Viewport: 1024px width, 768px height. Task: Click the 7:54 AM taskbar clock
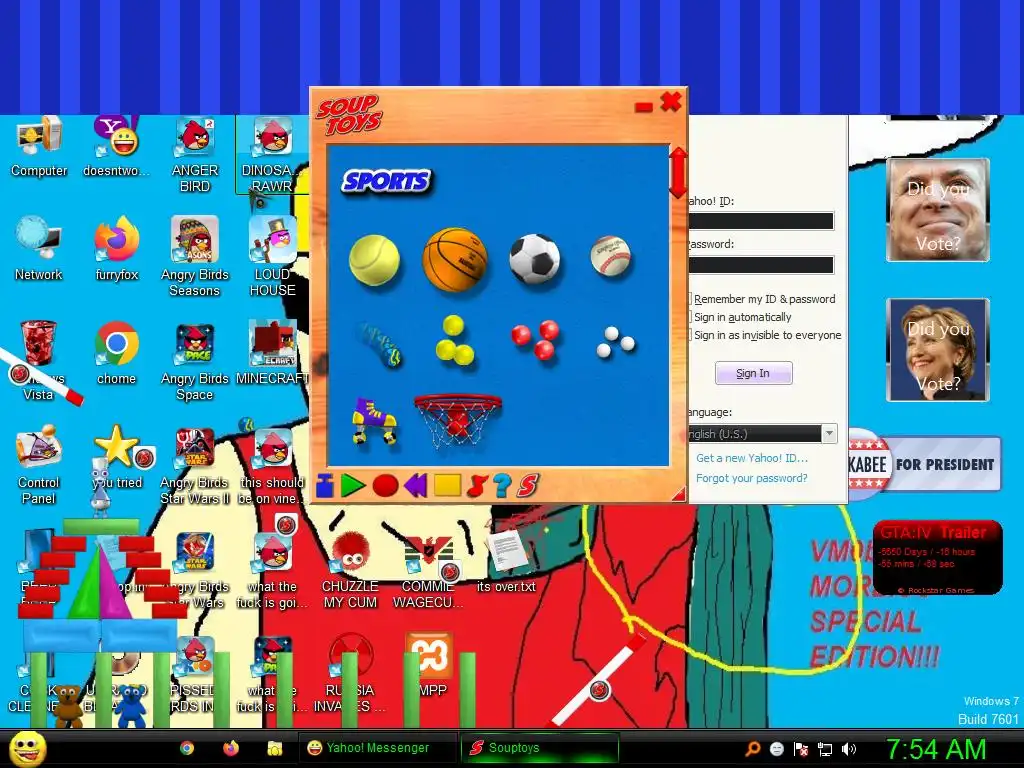(x=936, y=749)
